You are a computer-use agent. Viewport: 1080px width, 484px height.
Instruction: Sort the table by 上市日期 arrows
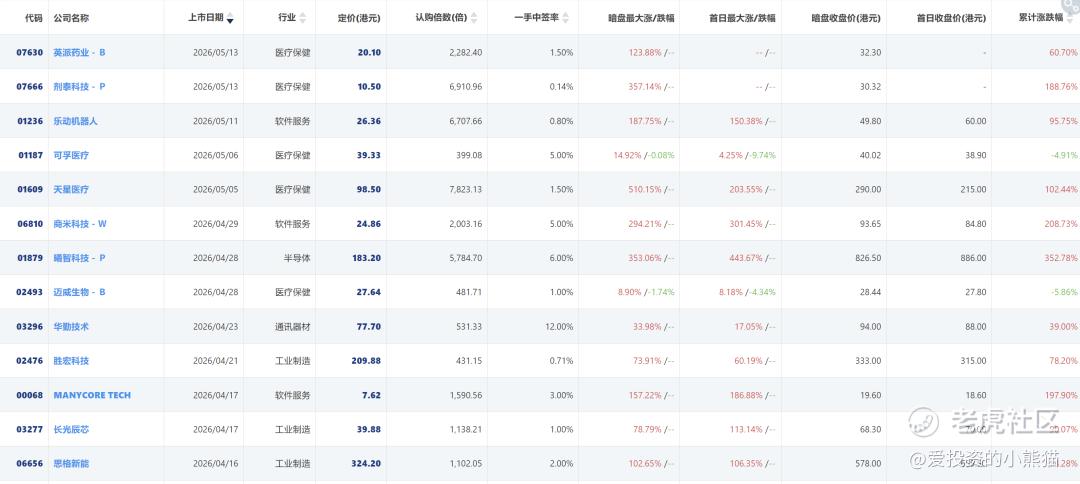230,18
